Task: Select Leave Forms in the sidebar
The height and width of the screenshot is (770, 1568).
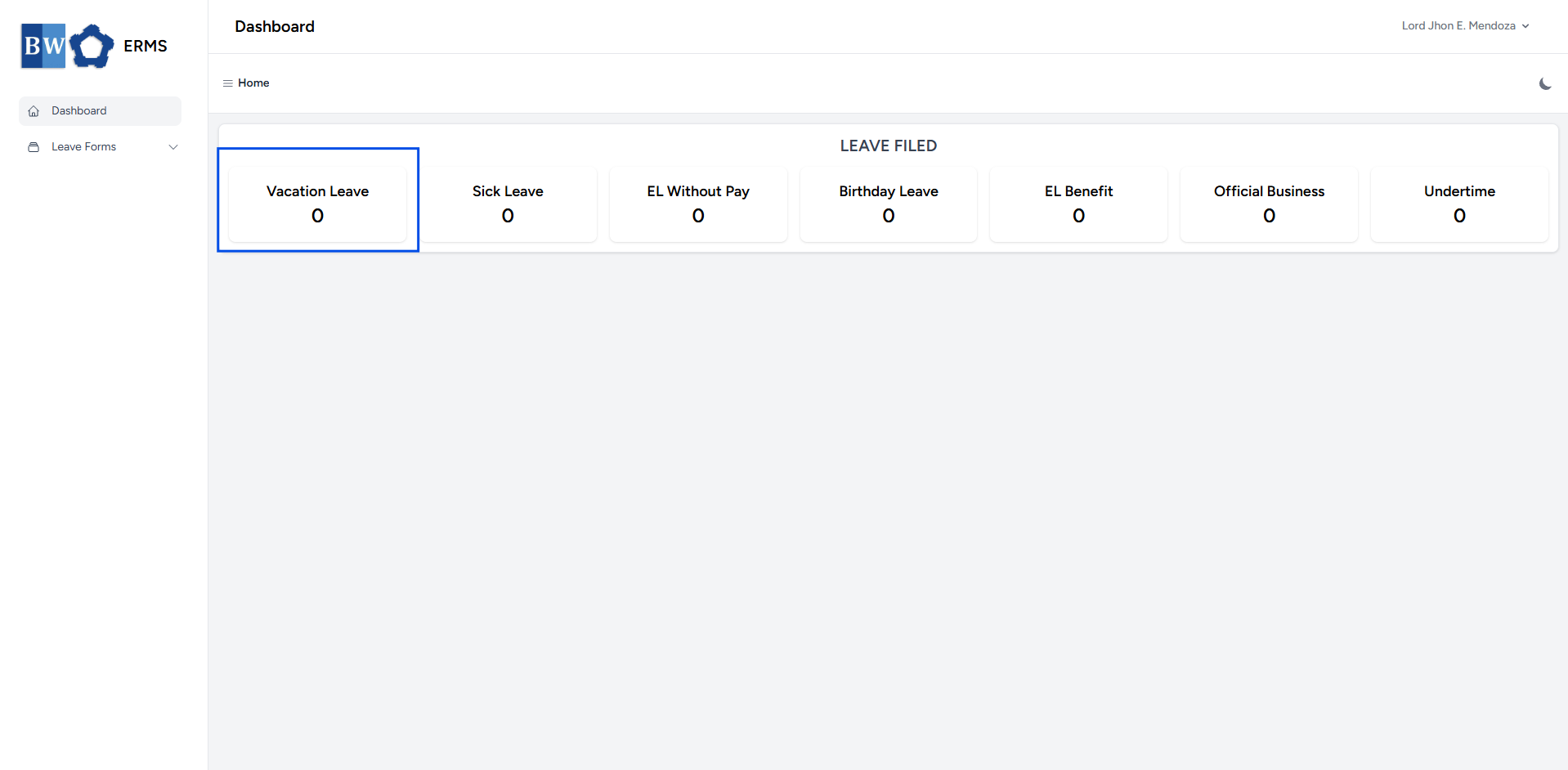Action: (100, 147)
